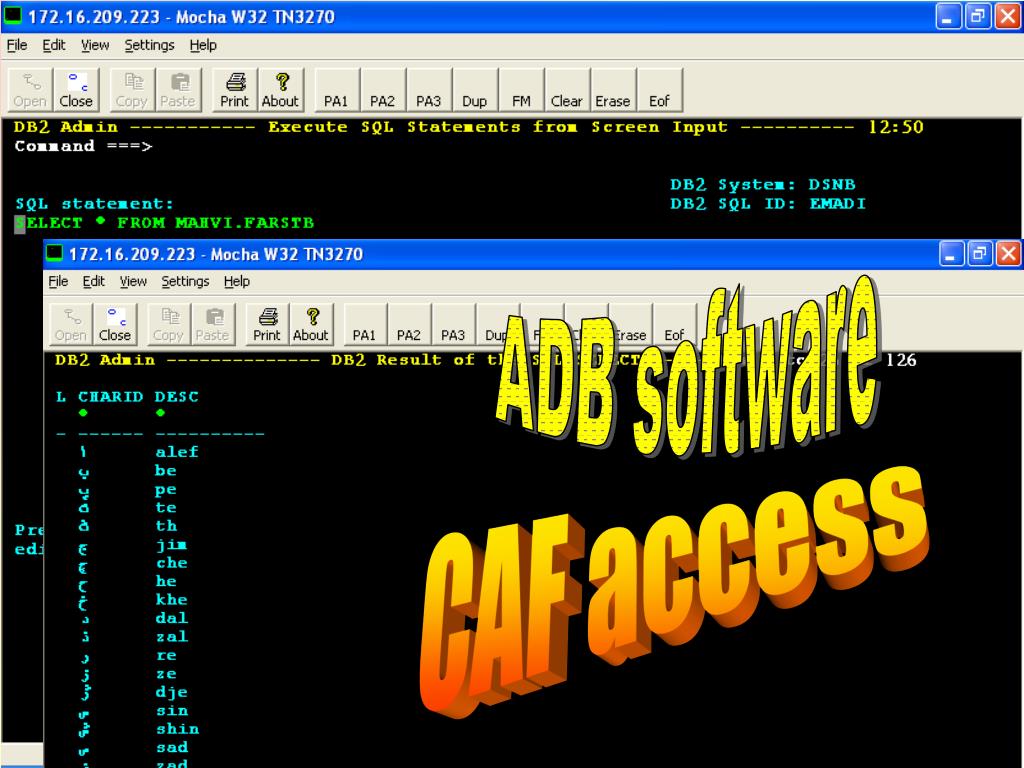Send PA3 key in the back window
1024x768 pixels.
tap(428, 89)
